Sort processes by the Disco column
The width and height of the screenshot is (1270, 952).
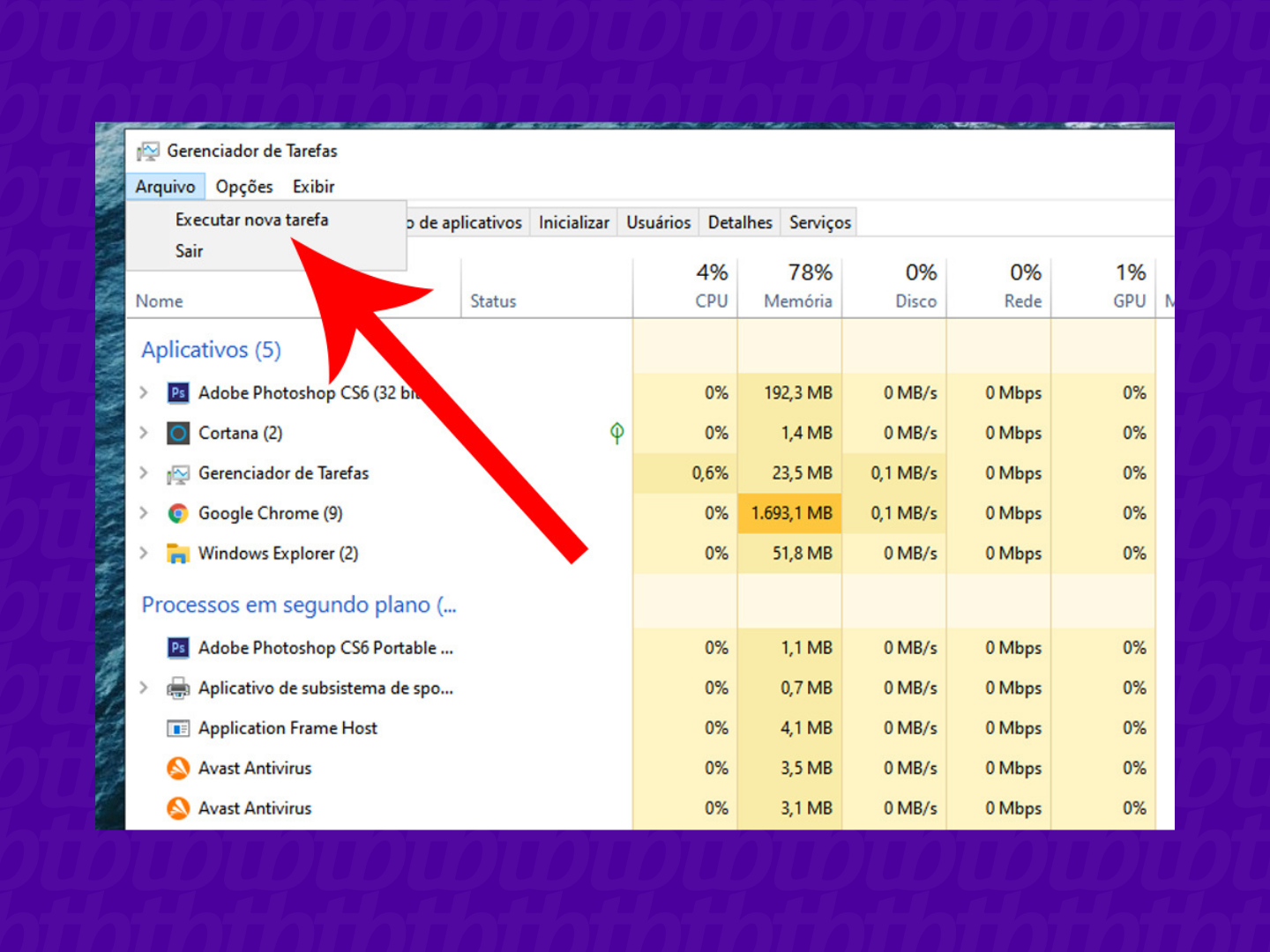[x=894, y=287]
